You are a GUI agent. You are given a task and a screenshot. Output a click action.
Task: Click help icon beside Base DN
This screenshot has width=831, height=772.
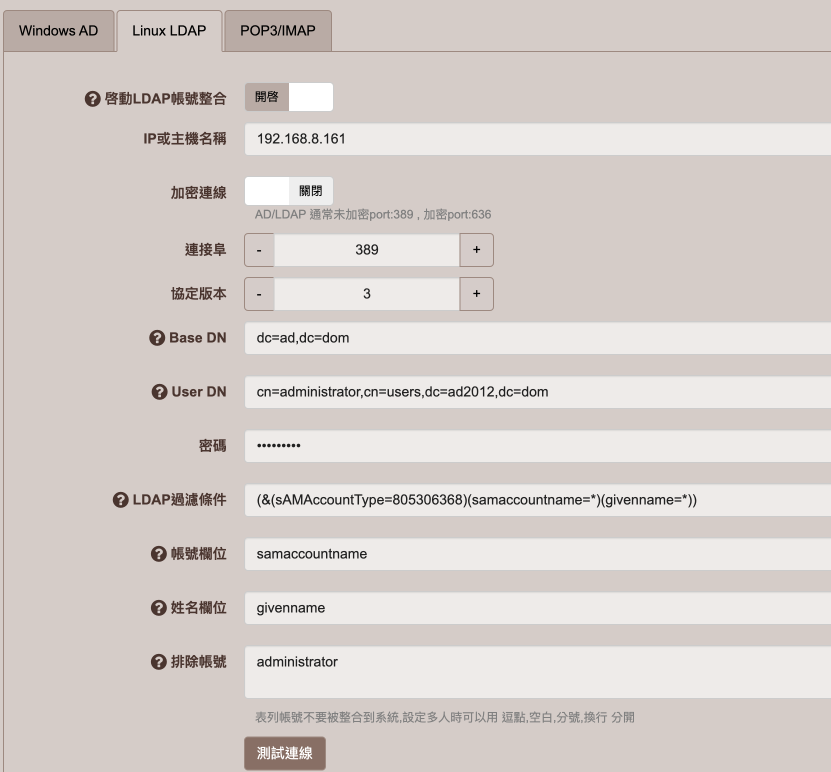click(157, 338)
